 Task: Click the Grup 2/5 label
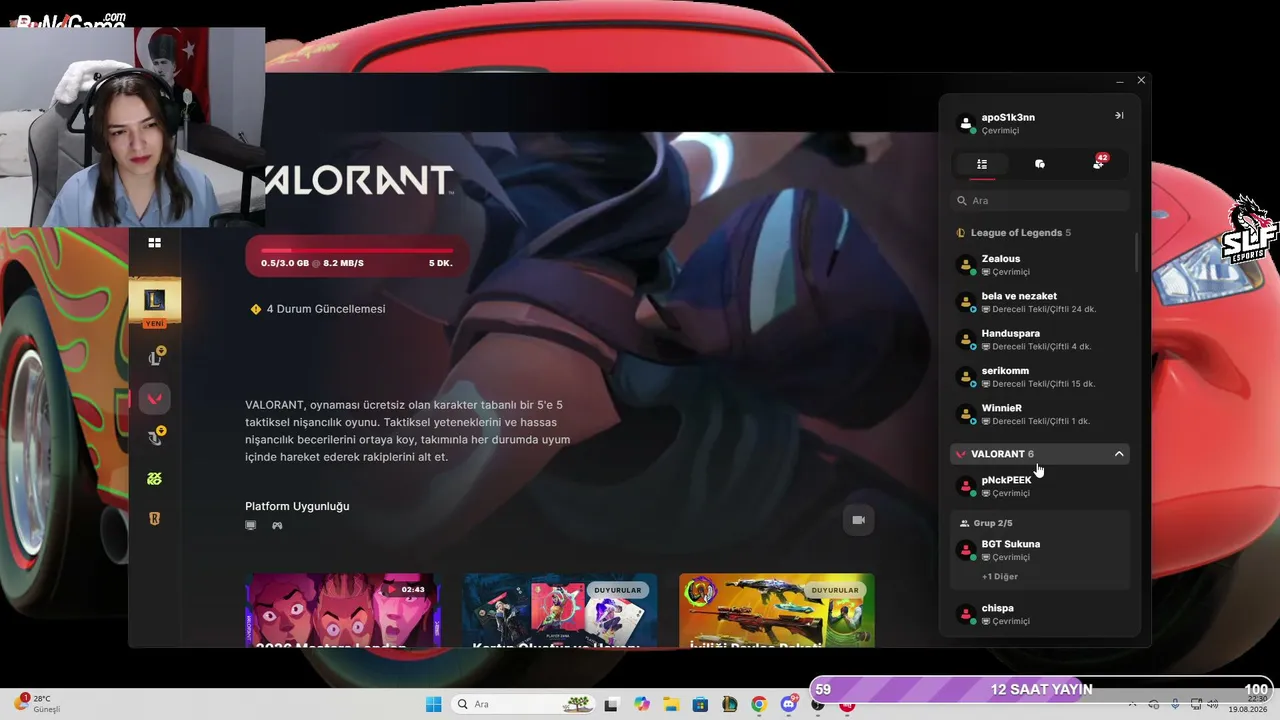pyautogui.click(x=992, y=523)
